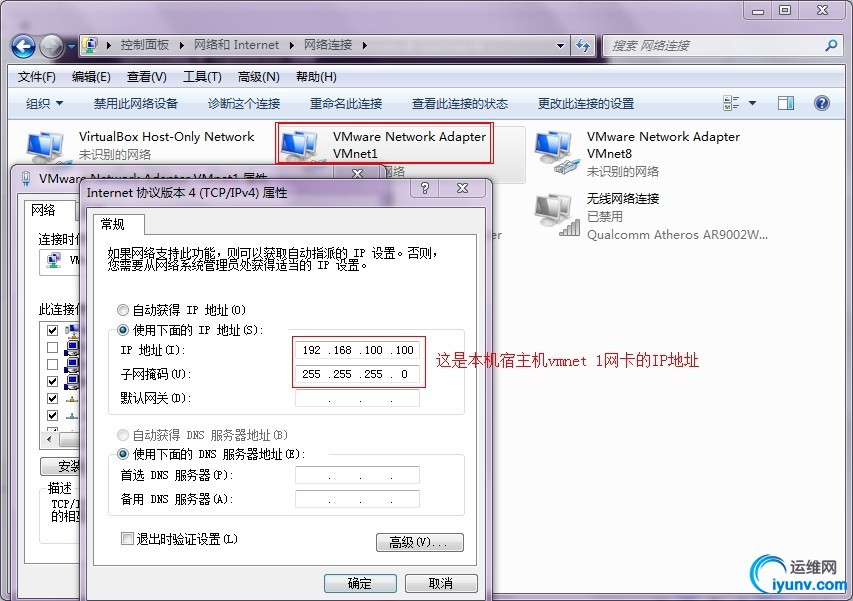Select the 无线网络连接 adapter icon
The width and height of the screenshot is (853, 601).
point(555,215)
